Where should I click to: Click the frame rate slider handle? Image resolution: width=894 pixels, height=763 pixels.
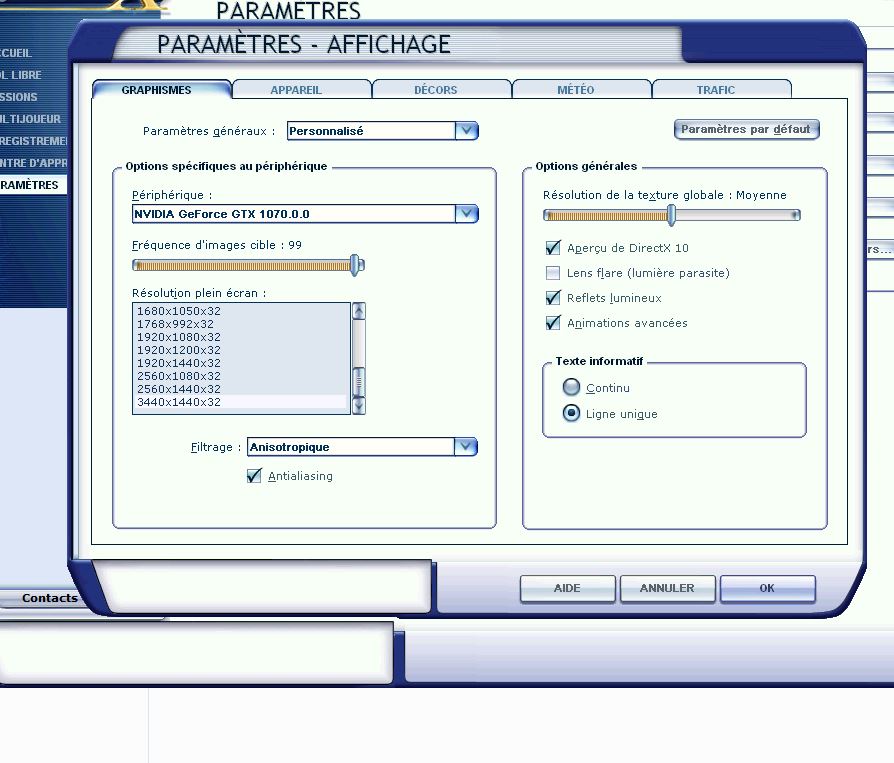click(x=355, y=265)
